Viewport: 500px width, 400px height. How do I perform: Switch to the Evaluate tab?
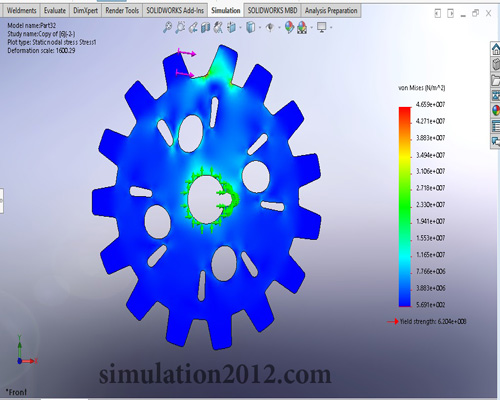pyautogui.click(x=55, y=11)
